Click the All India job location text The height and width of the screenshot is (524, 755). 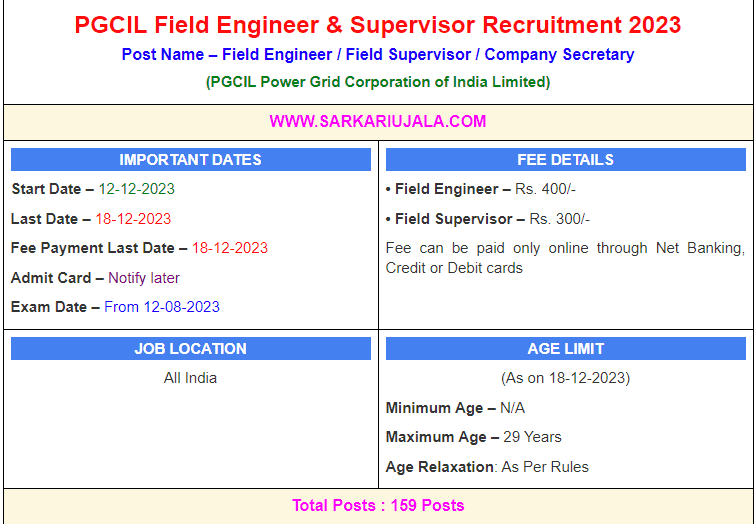[x=190, y=378]
